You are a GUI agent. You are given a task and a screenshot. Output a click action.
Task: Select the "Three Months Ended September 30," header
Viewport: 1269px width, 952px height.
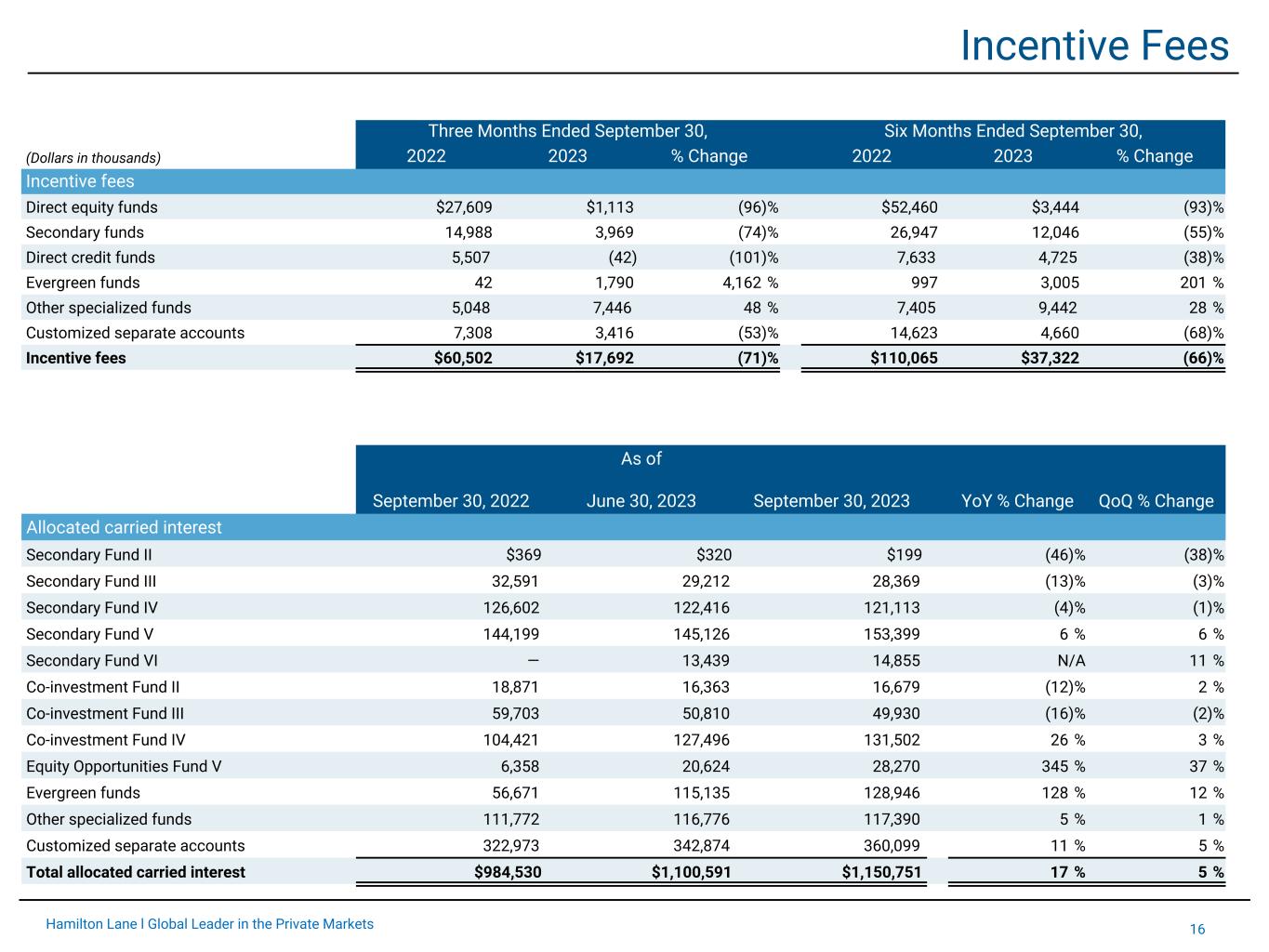click(567, 131)
